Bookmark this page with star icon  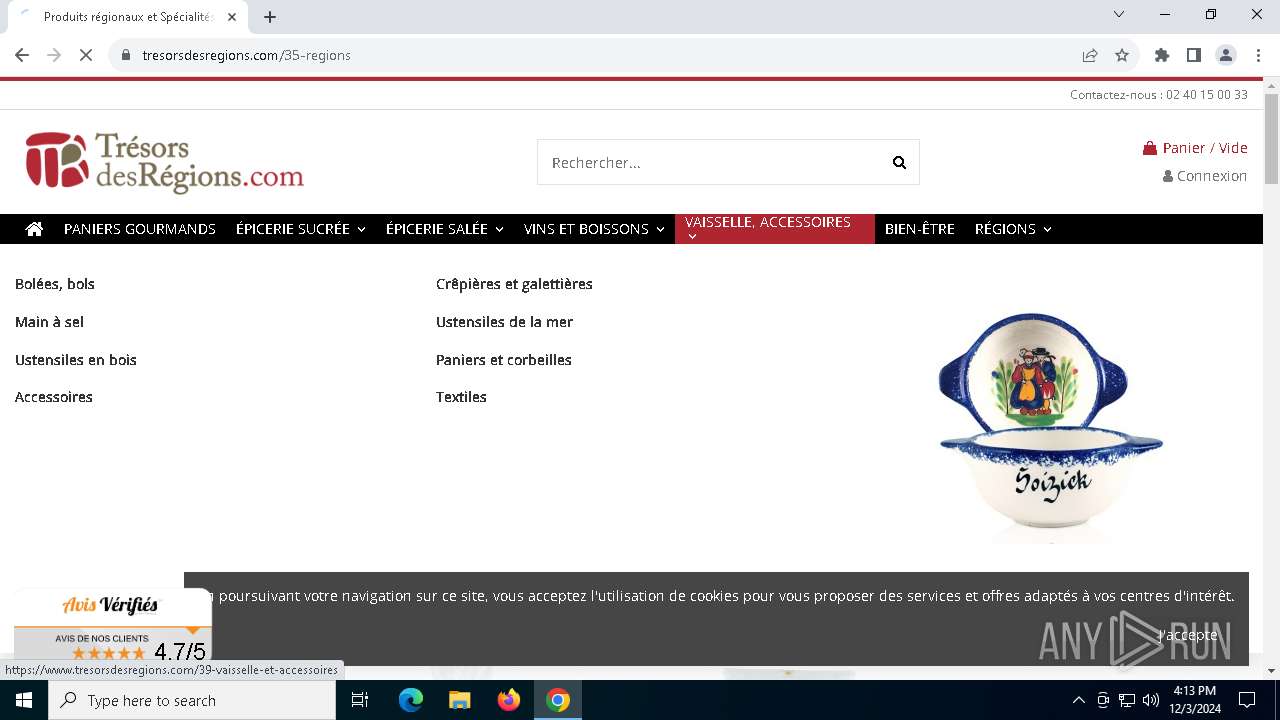(x=1122, y=55)
